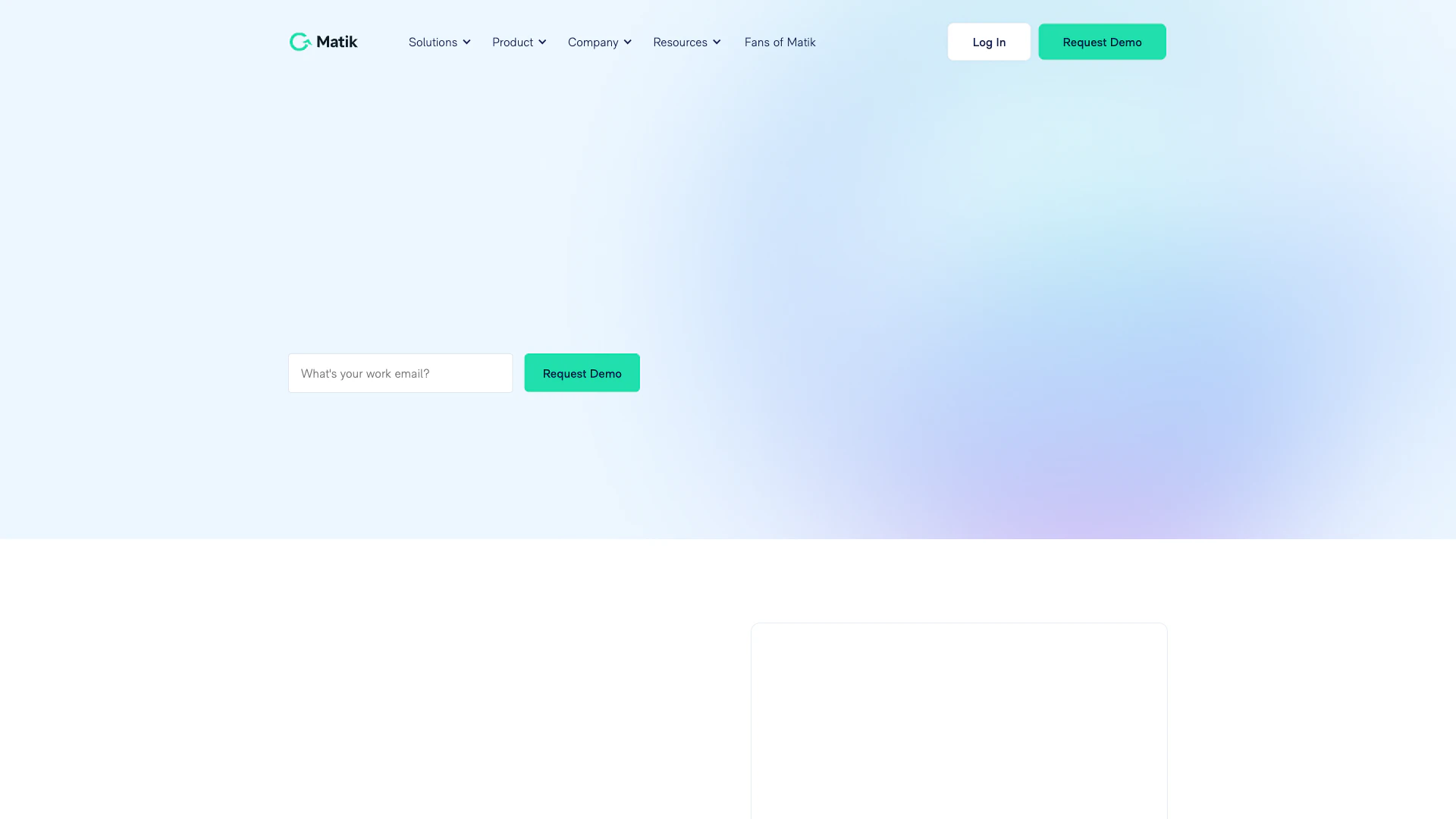This screenshot has width=1456, height=819.
Task: Expand the Company dropdown chevron
Action: tap(627, 42)
